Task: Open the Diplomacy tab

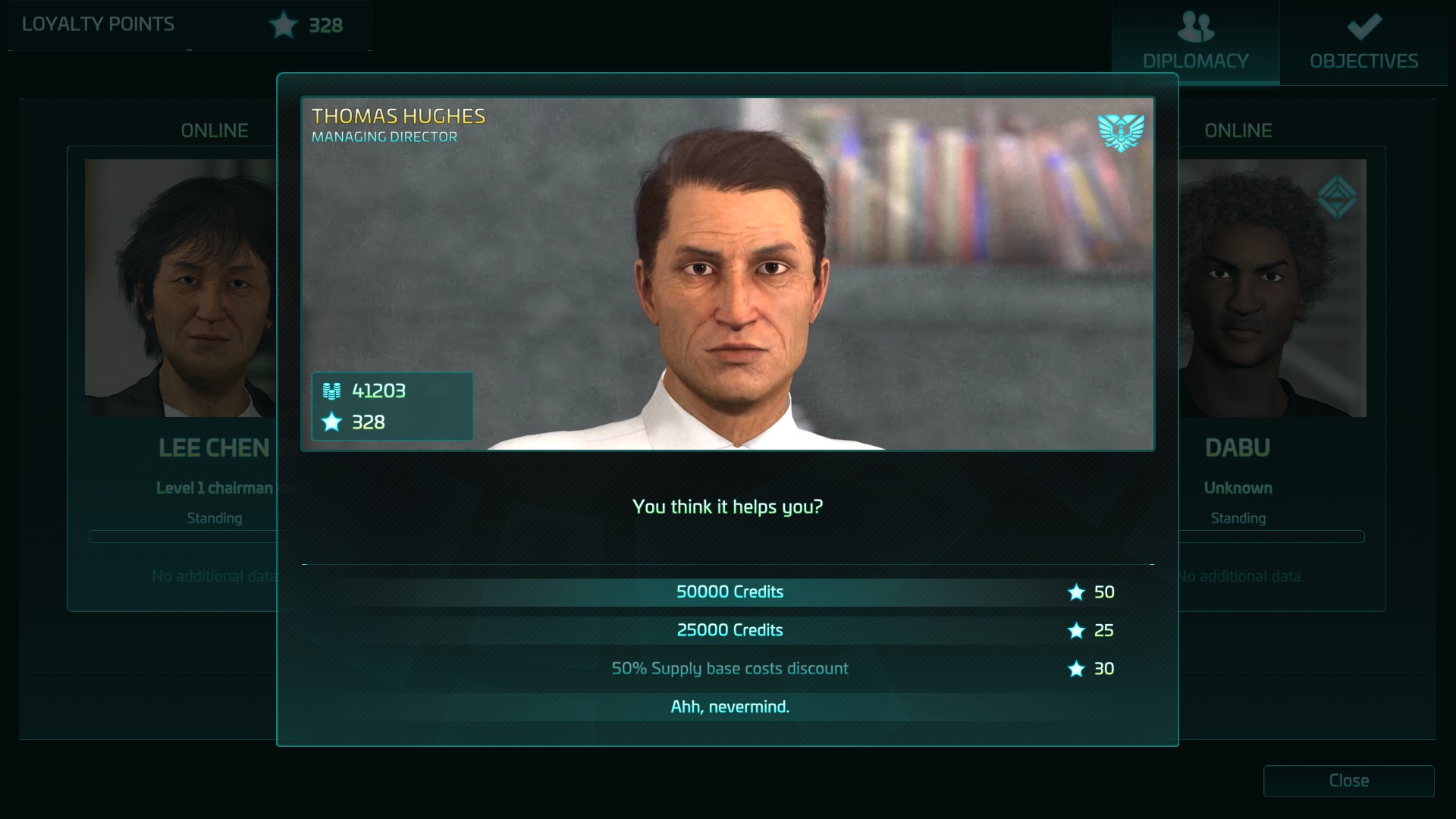Action: click(x=1196, y=42)
